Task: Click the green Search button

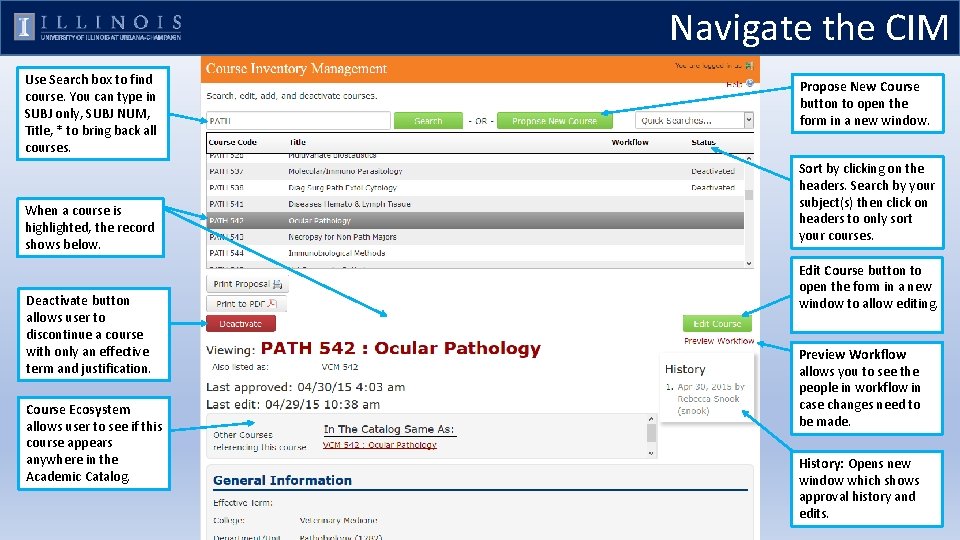Action: 428,121
